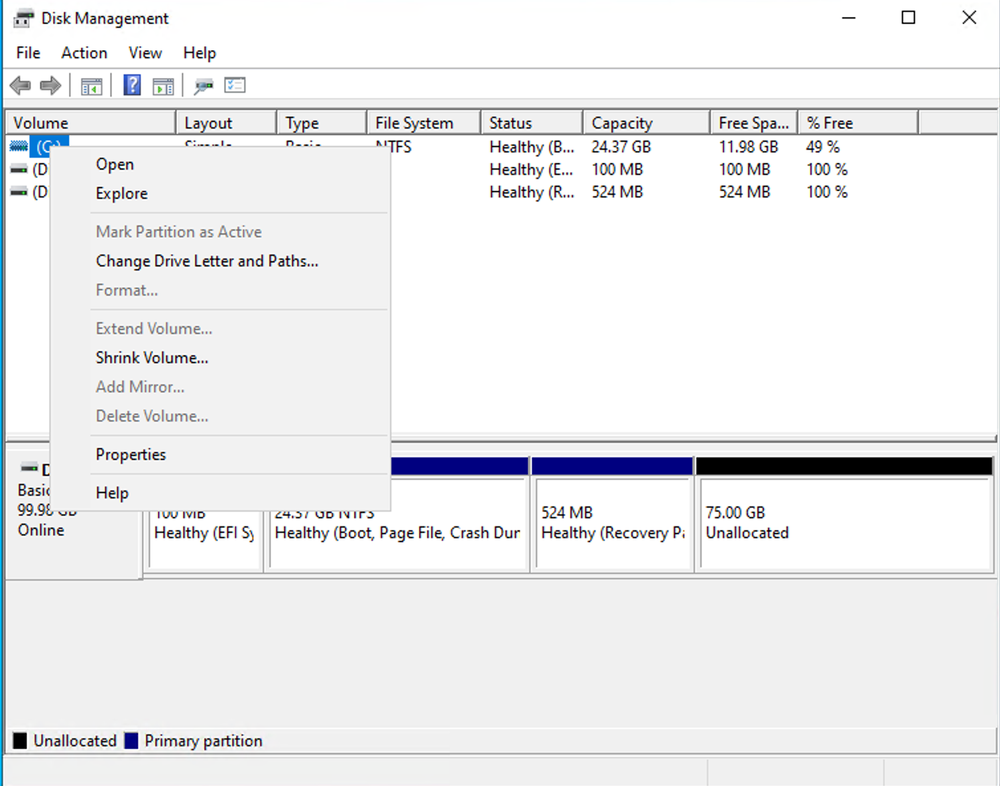Click the rightmost checklist toolbar icon
Viewport: 1000px width, 786px height.
[x=235, y=85]
